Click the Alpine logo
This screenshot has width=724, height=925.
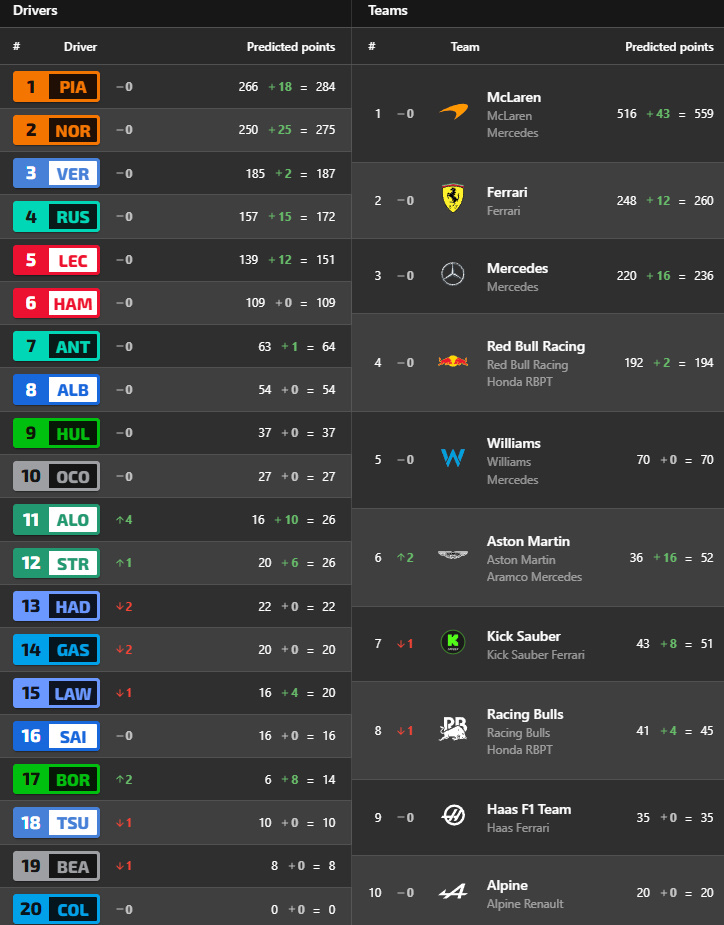point(453,891)
